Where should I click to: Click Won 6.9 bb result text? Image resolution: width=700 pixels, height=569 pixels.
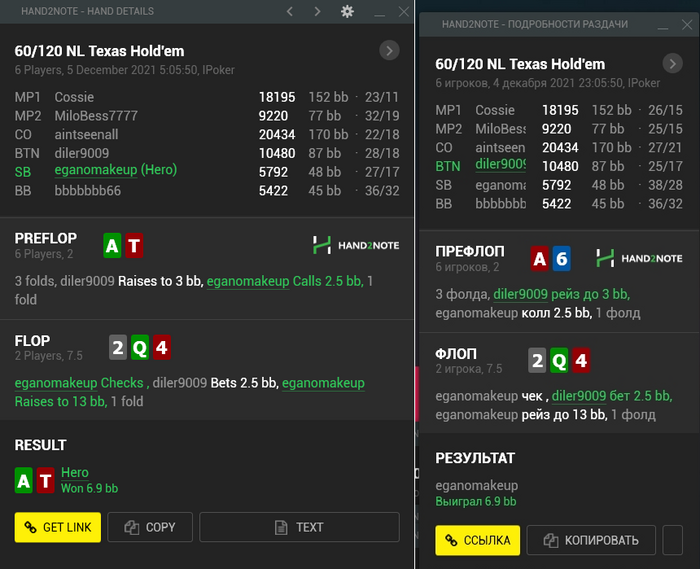pos(89,488)
